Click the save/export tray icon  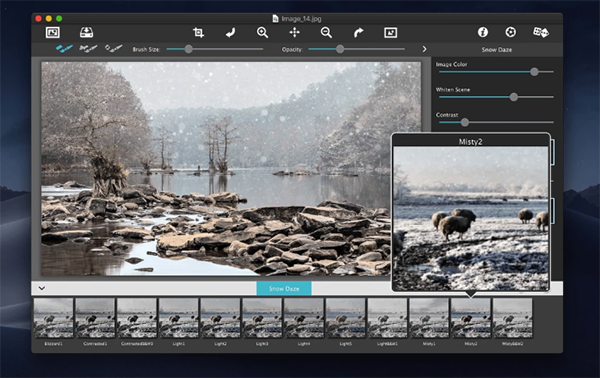pos(86,33)
